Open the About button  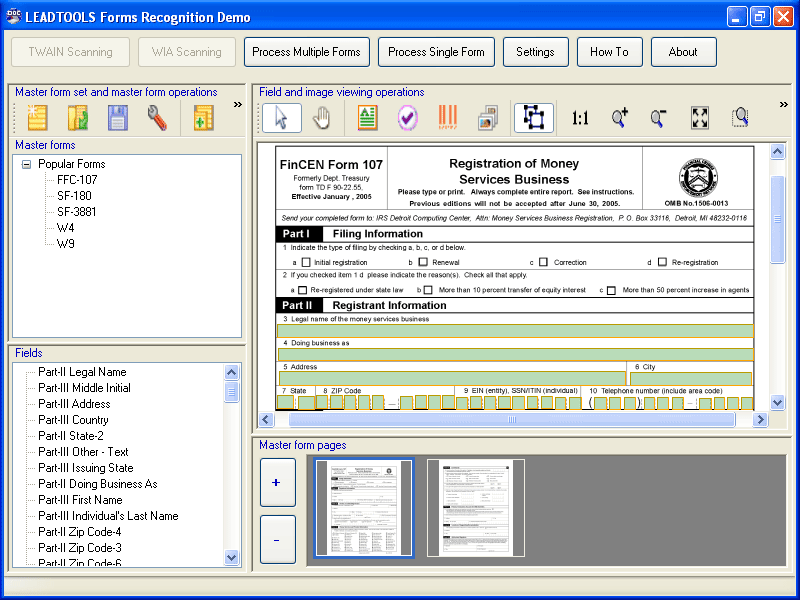coord(683,52)
